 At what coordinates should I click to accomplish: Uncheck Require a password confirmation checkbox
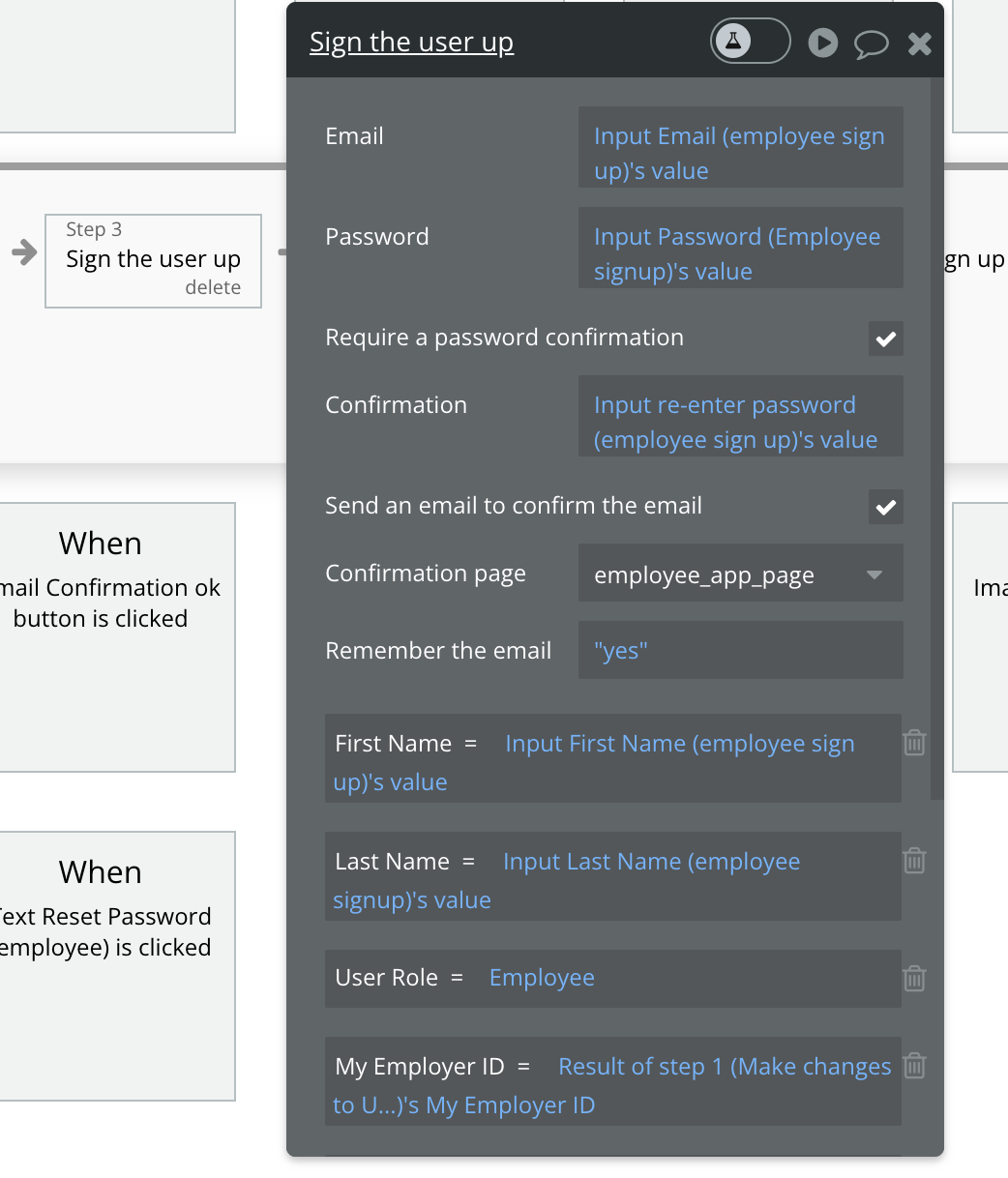point(885,339)
